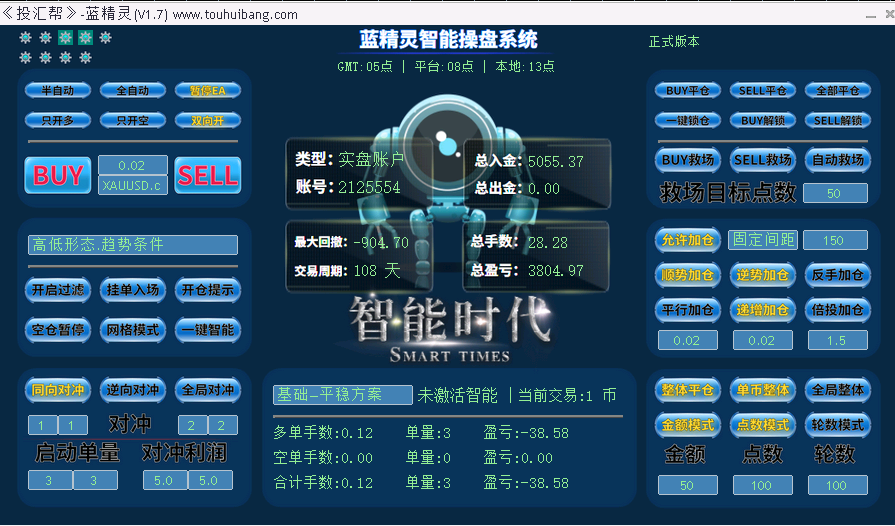Click the BUY平仓 button

pos(688,90)
